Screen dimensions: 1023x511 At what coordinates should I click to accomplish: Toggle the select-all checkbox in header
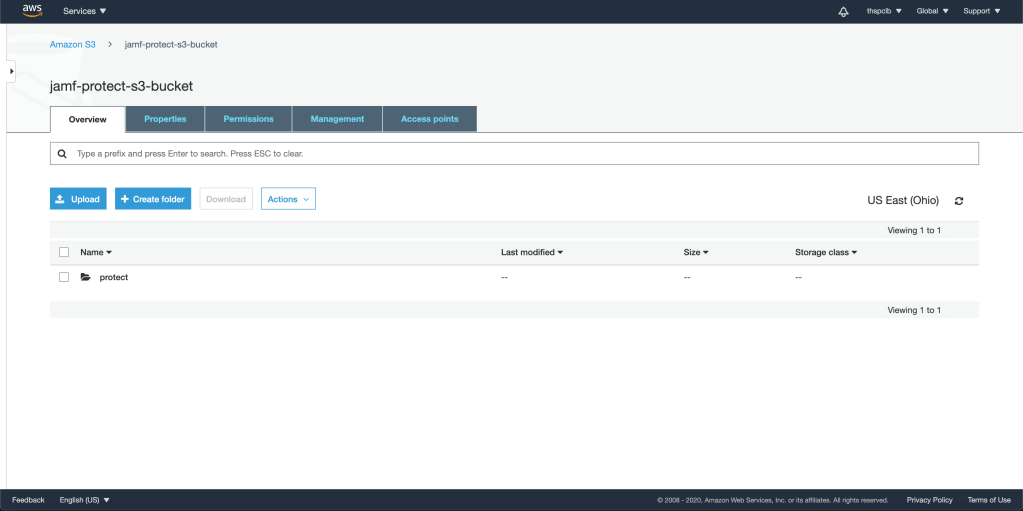coord(64,252)
